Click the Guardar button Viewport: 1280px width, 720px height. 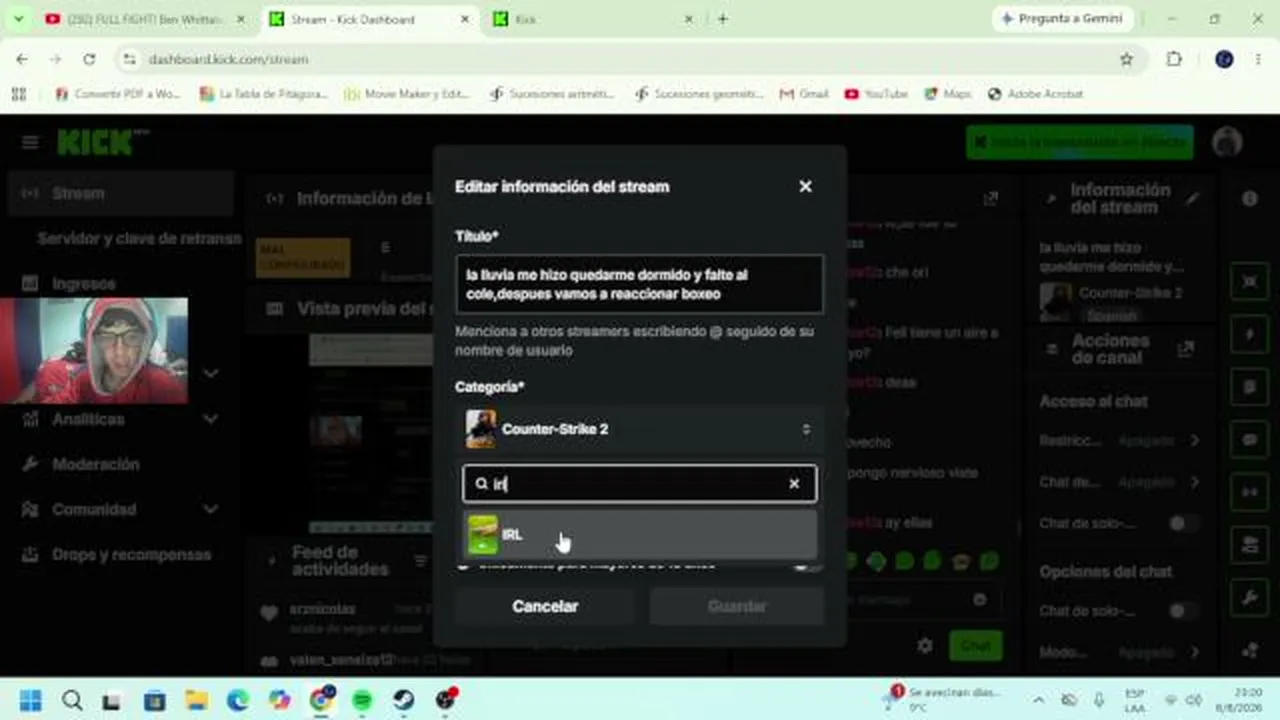737,606
